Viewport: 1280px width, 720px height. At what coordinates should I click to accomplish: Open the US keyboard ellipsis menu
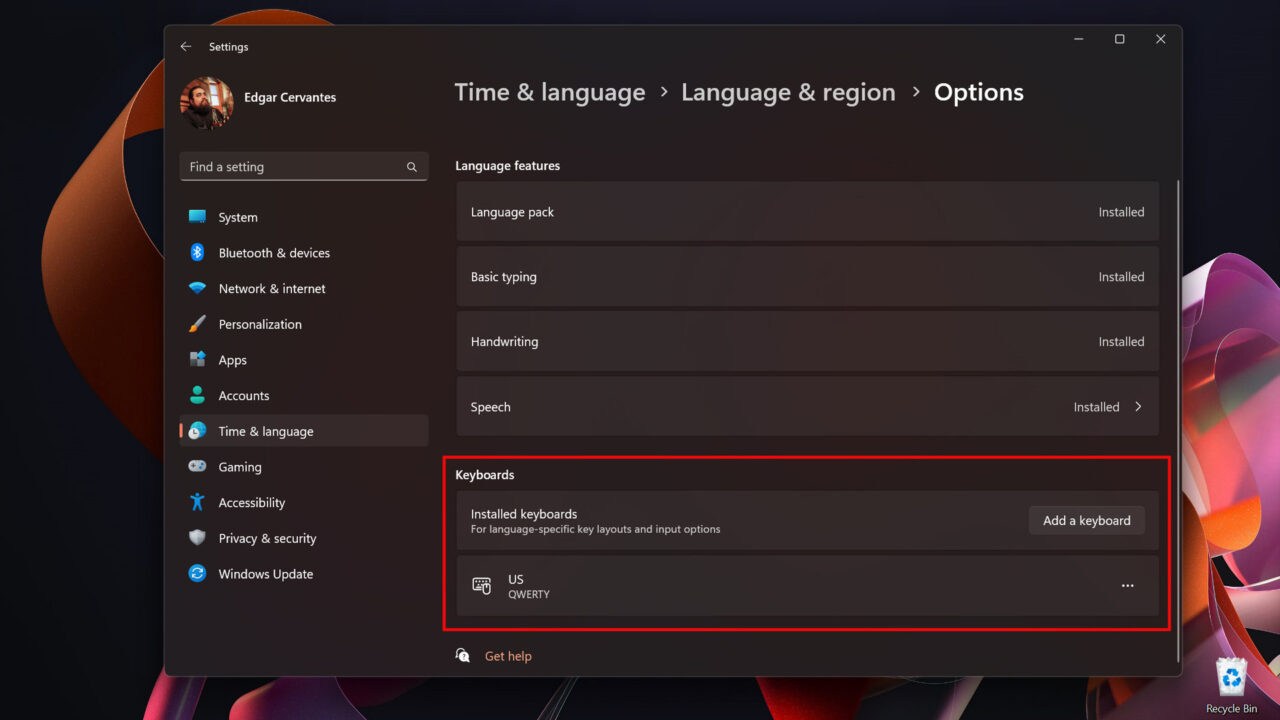[1127, 586]
